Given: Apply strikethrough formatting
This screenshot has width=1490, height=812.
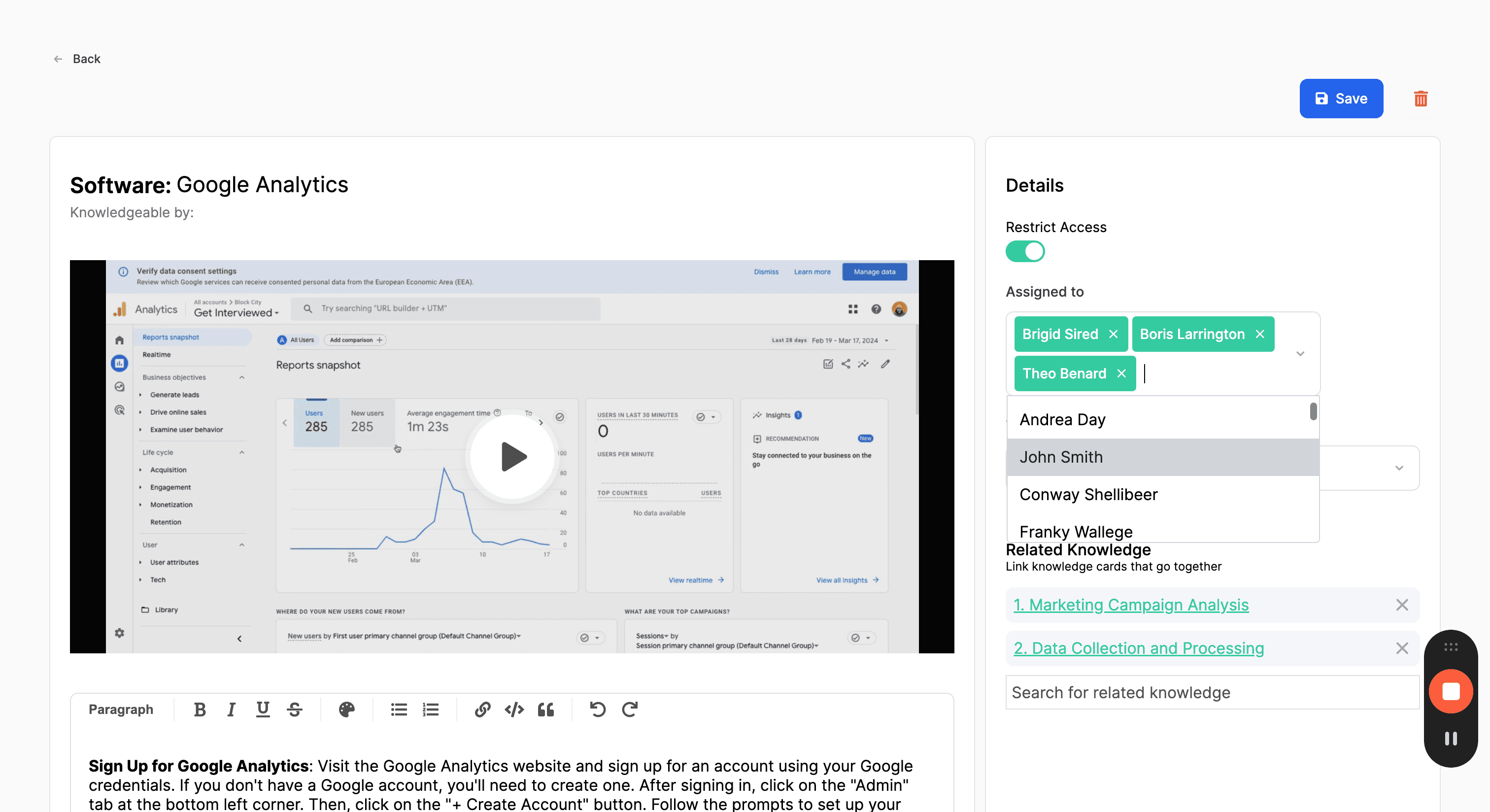Looking at the screenshot, I should coord(295,709).
